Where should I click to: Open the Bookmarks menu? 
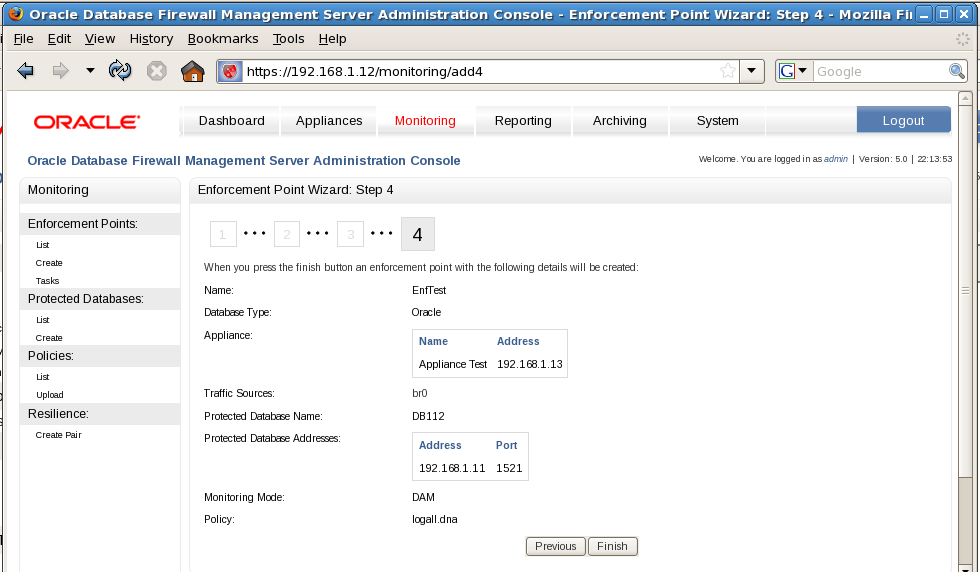223,38
